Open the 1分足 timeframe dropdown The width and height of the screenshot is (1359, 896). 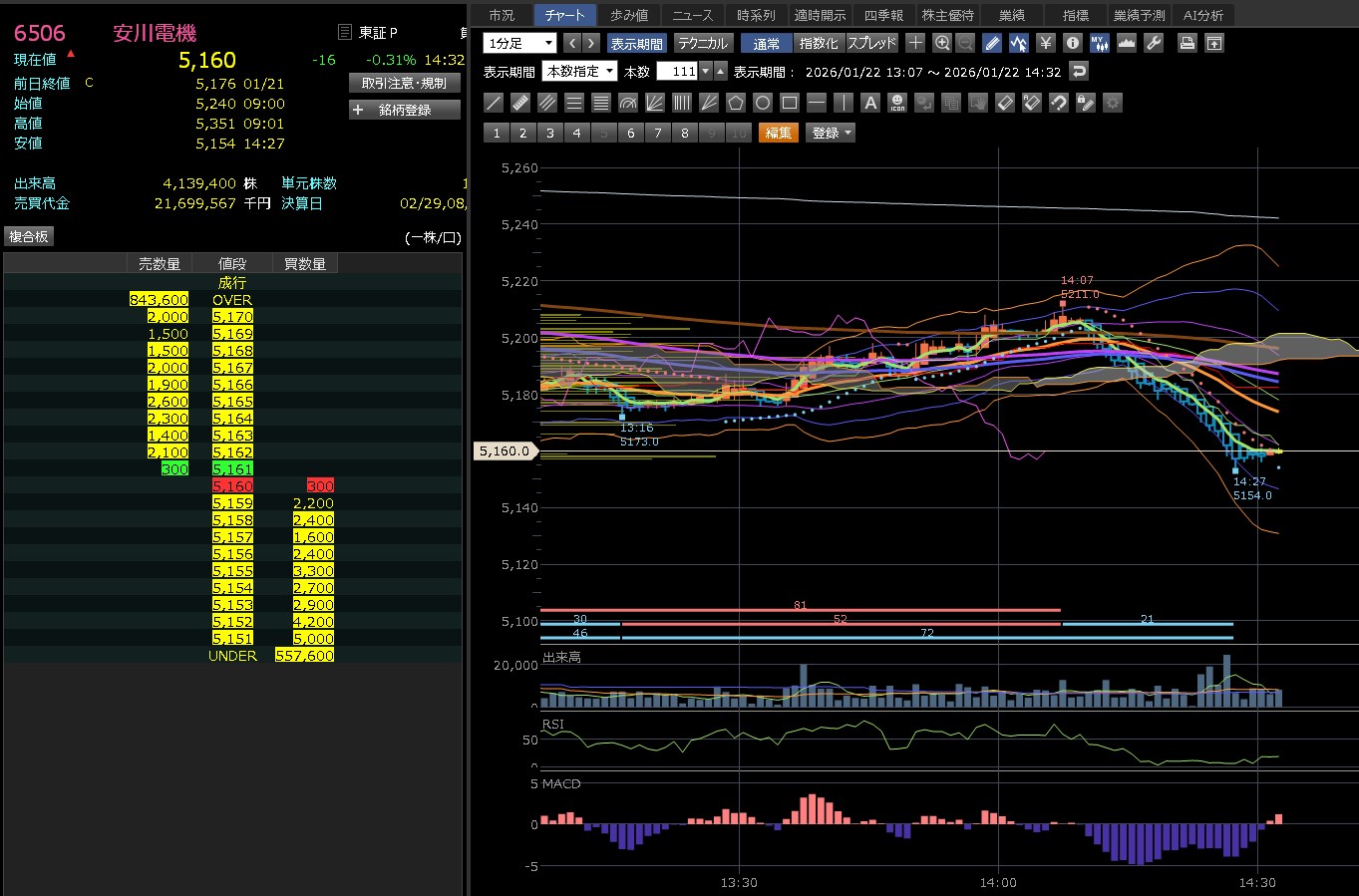519,43
